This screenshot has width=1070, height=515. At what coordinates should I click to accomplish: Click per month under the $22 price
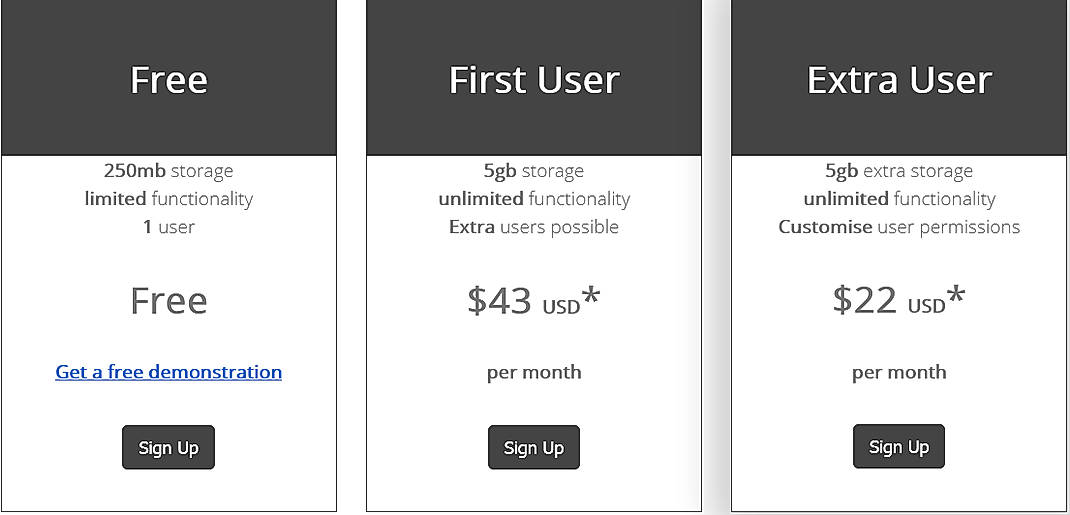click(x=899, y=372)
